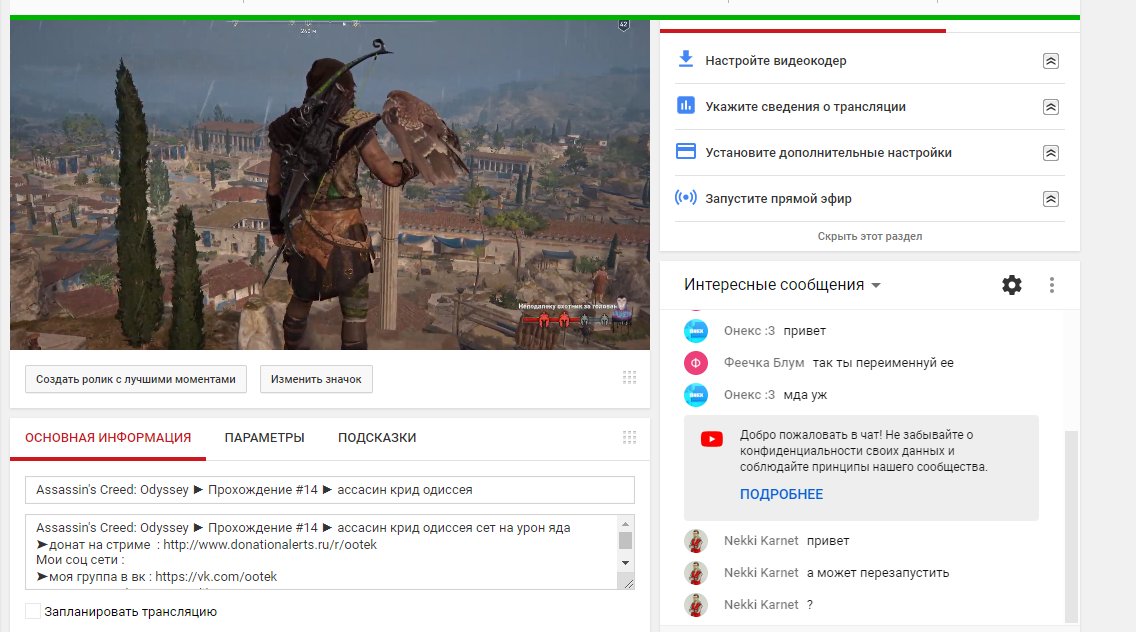This screenshot has height=632, width=1136.
Task: Click the YouTube logo in welcome message
Action: 711,439
